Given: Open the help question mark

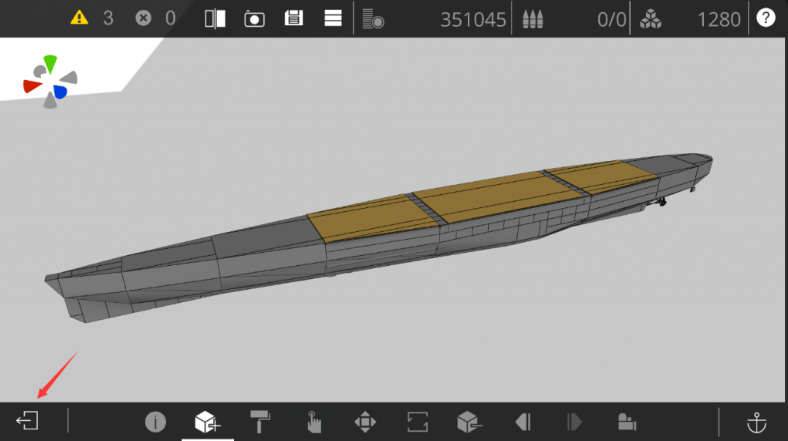Looking at the screenshot, I should click(x=766, y=18).
